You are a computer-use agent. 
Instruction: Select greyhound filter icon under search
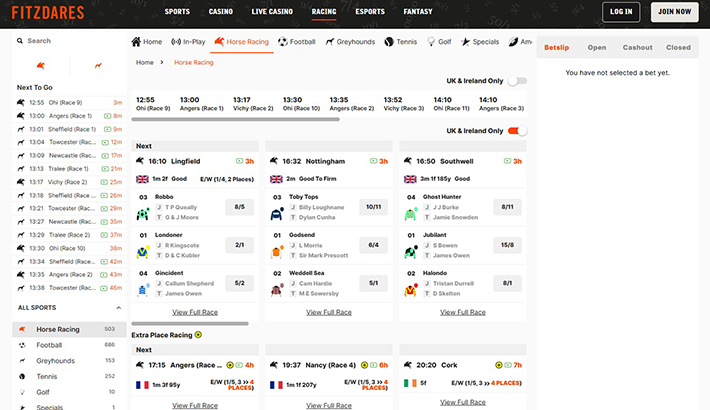98,66
